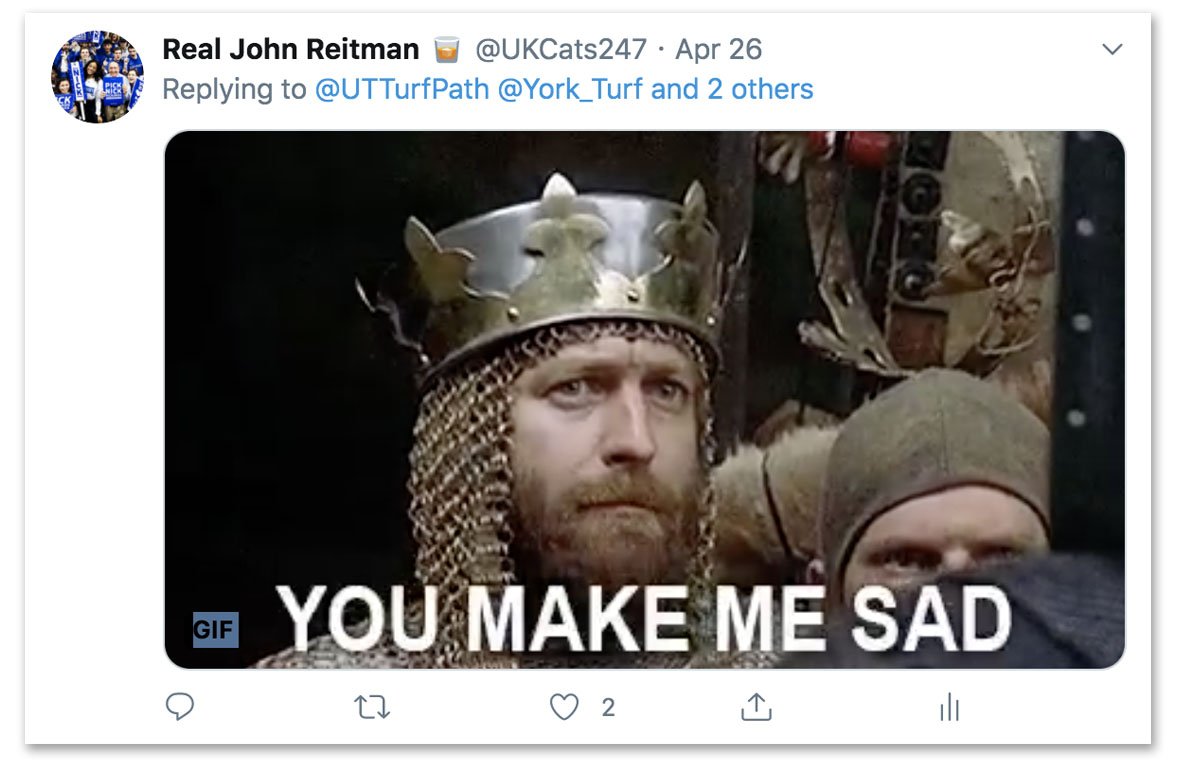
Task: Share the tweet using the upload arrow icon
Action: click(756, 708)
